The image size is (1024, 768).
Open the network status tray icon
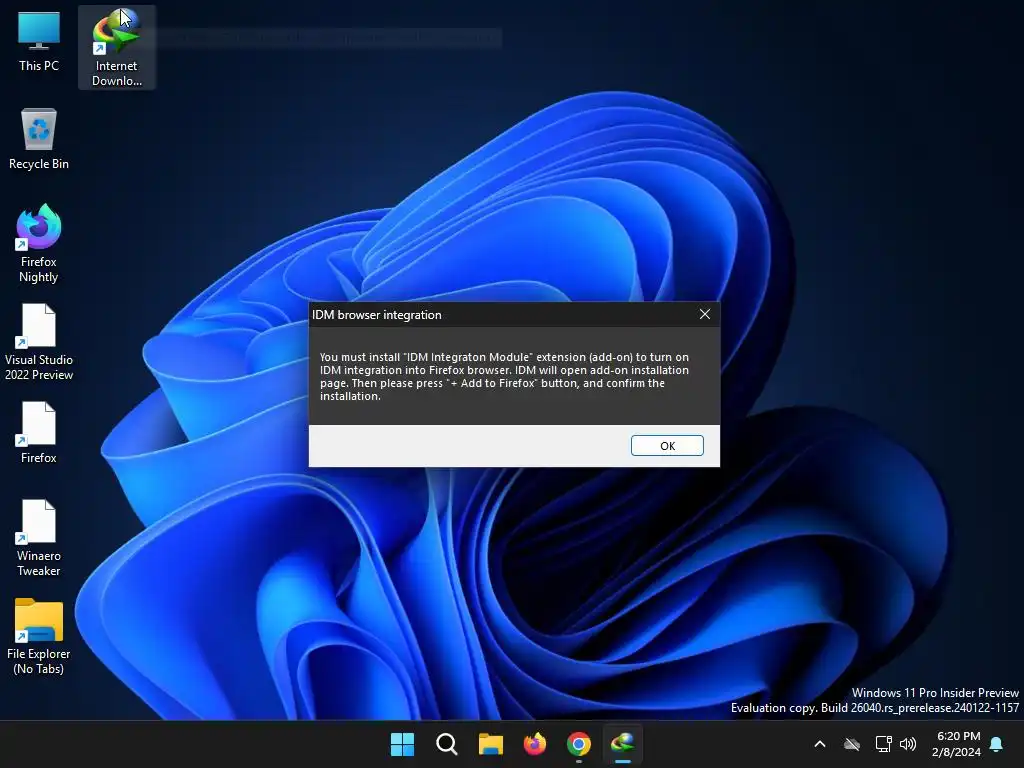pos(883,744)
